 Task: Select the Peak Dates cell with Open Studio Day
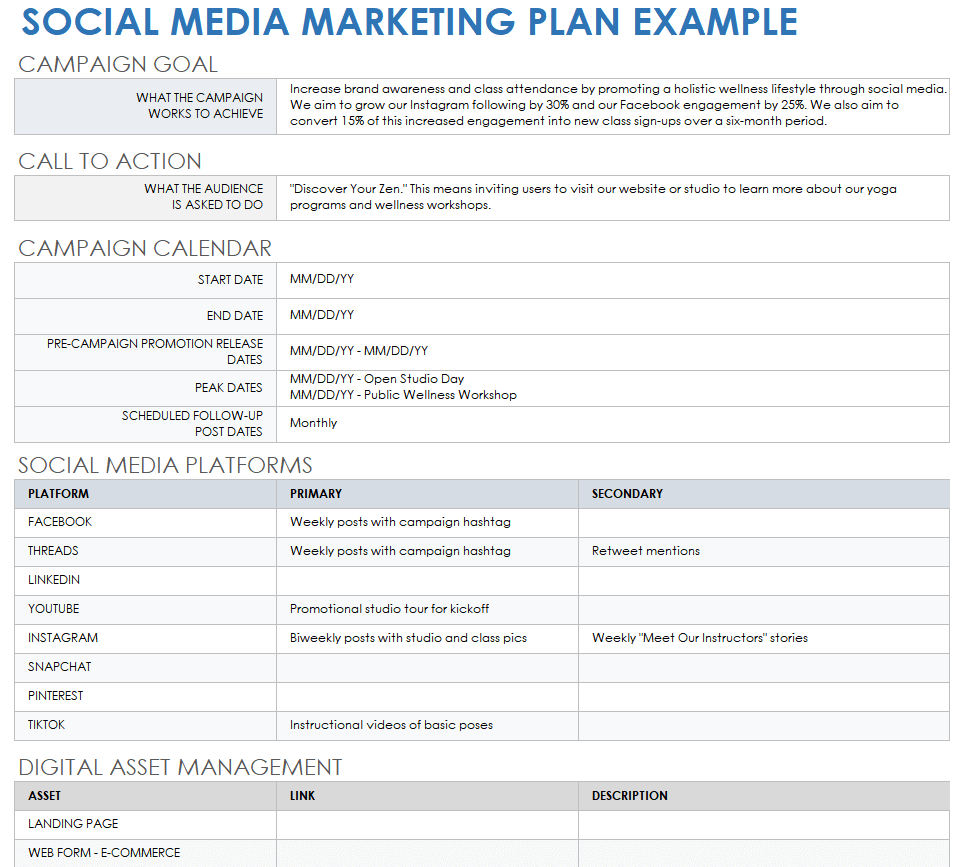point(612,388)
